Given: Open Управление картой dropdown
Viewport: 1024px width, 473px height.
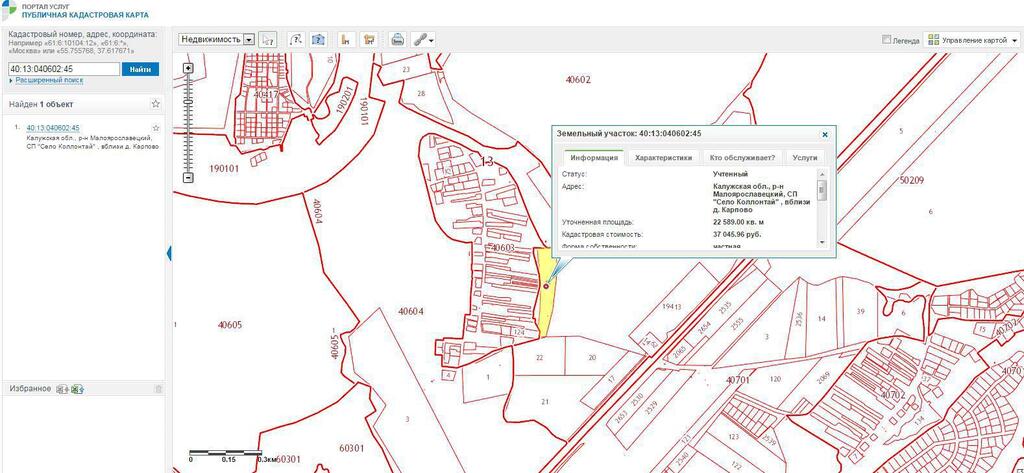Looking at the screenshot, I should coord(973,40).
